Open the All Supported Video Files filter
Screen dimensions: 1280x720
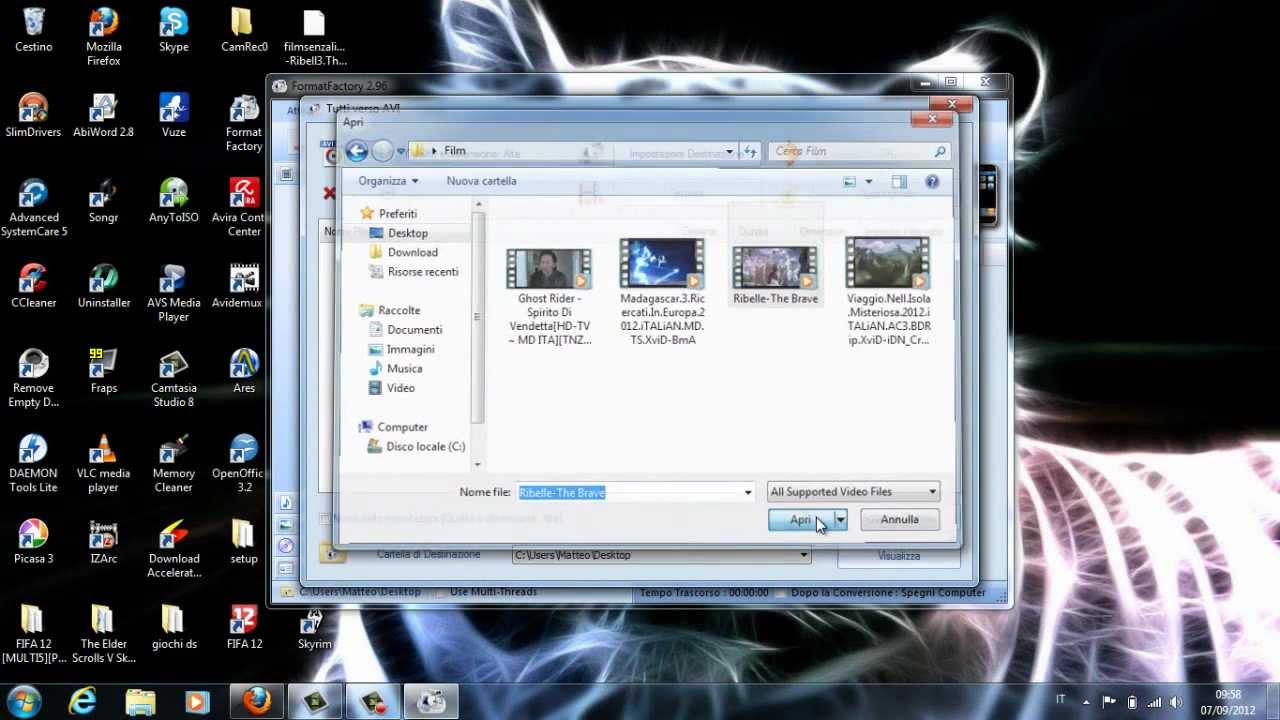[853, 492]
